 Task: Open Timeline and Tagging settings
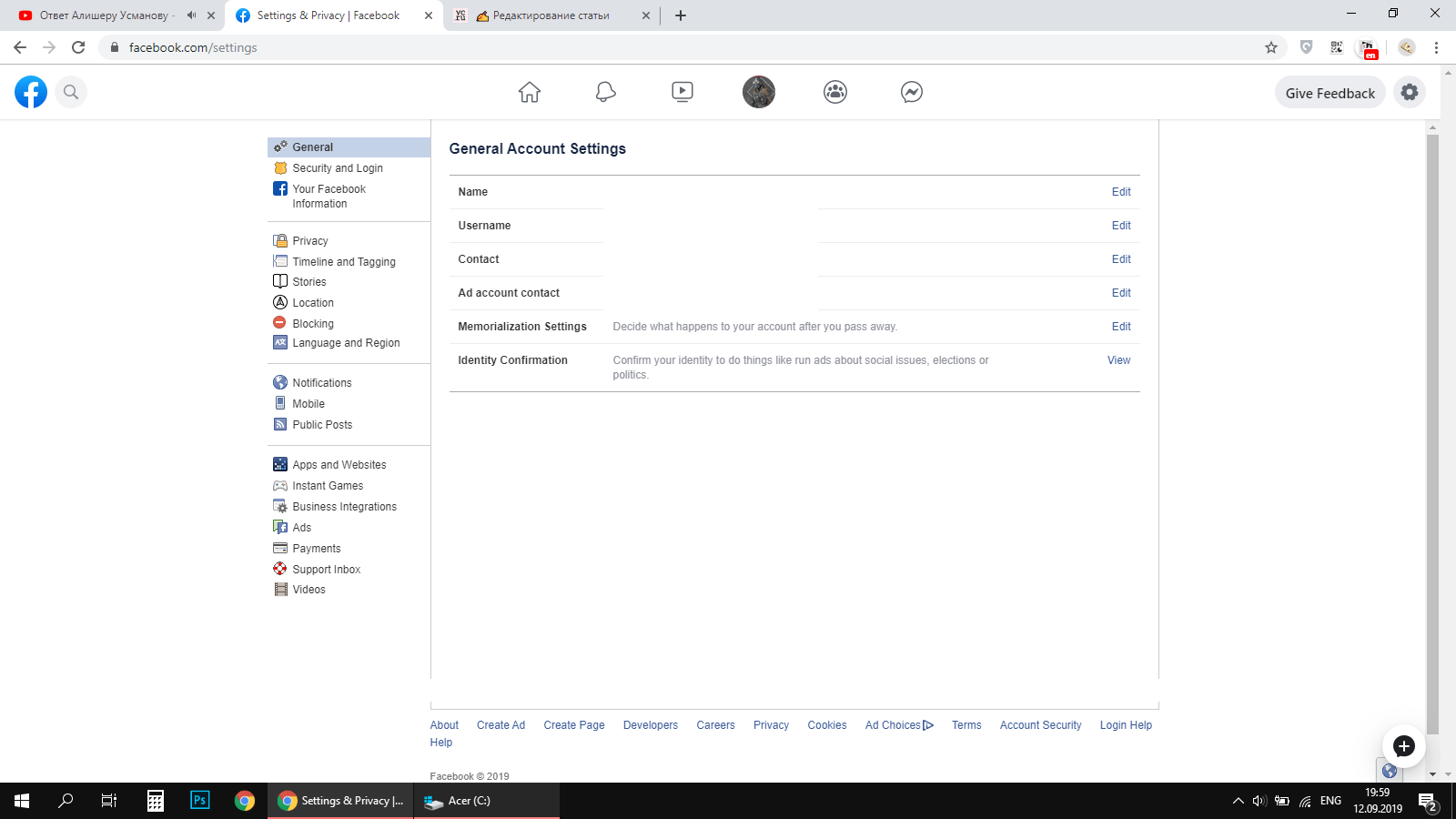click(x=343, y=262)
